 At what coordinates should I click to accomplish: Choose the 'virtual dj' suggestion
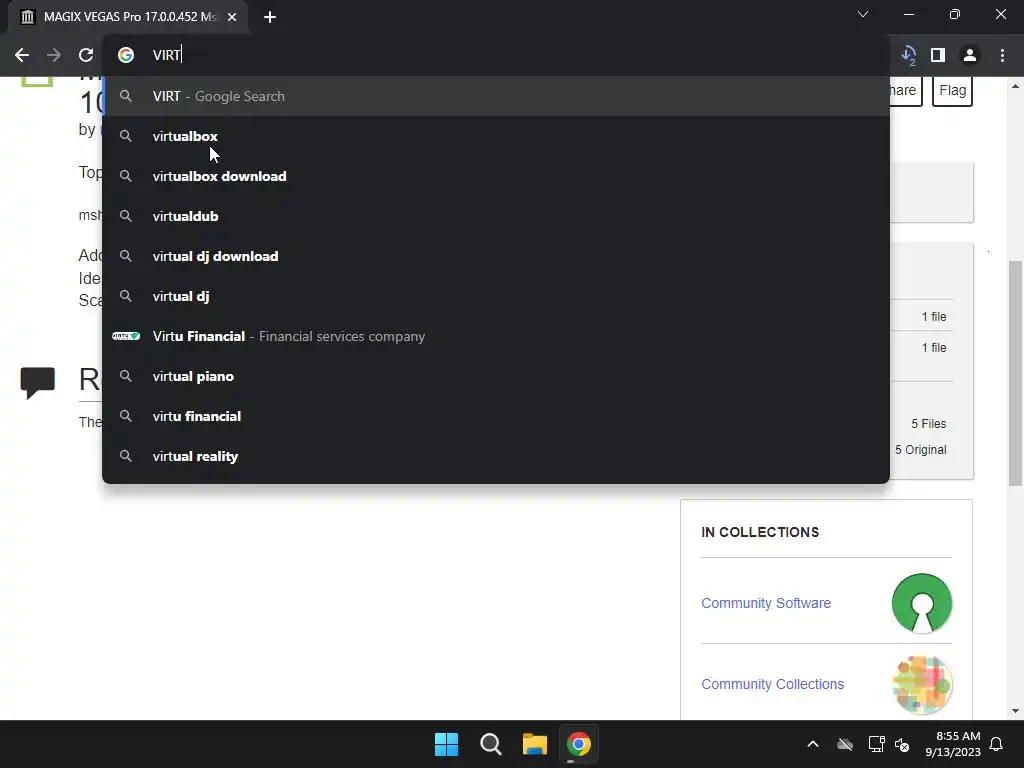(x=496, y=296)
